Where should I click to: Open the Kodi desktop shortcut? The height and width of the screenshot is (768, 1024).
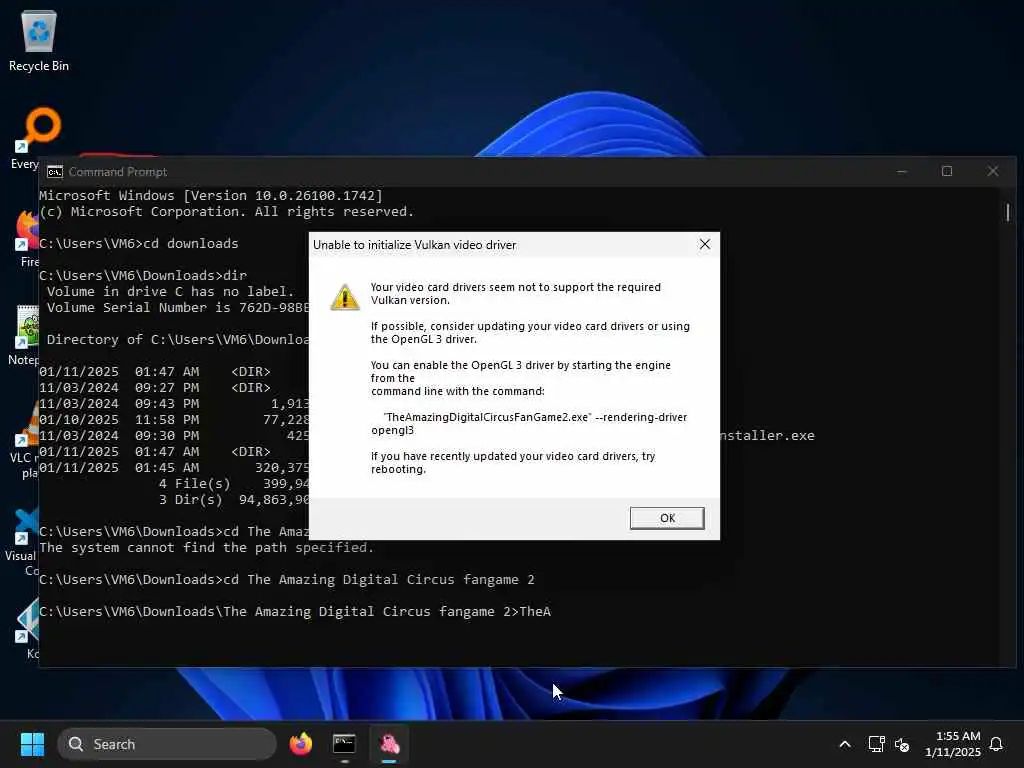pyautogui.click(x=29, y=628)
